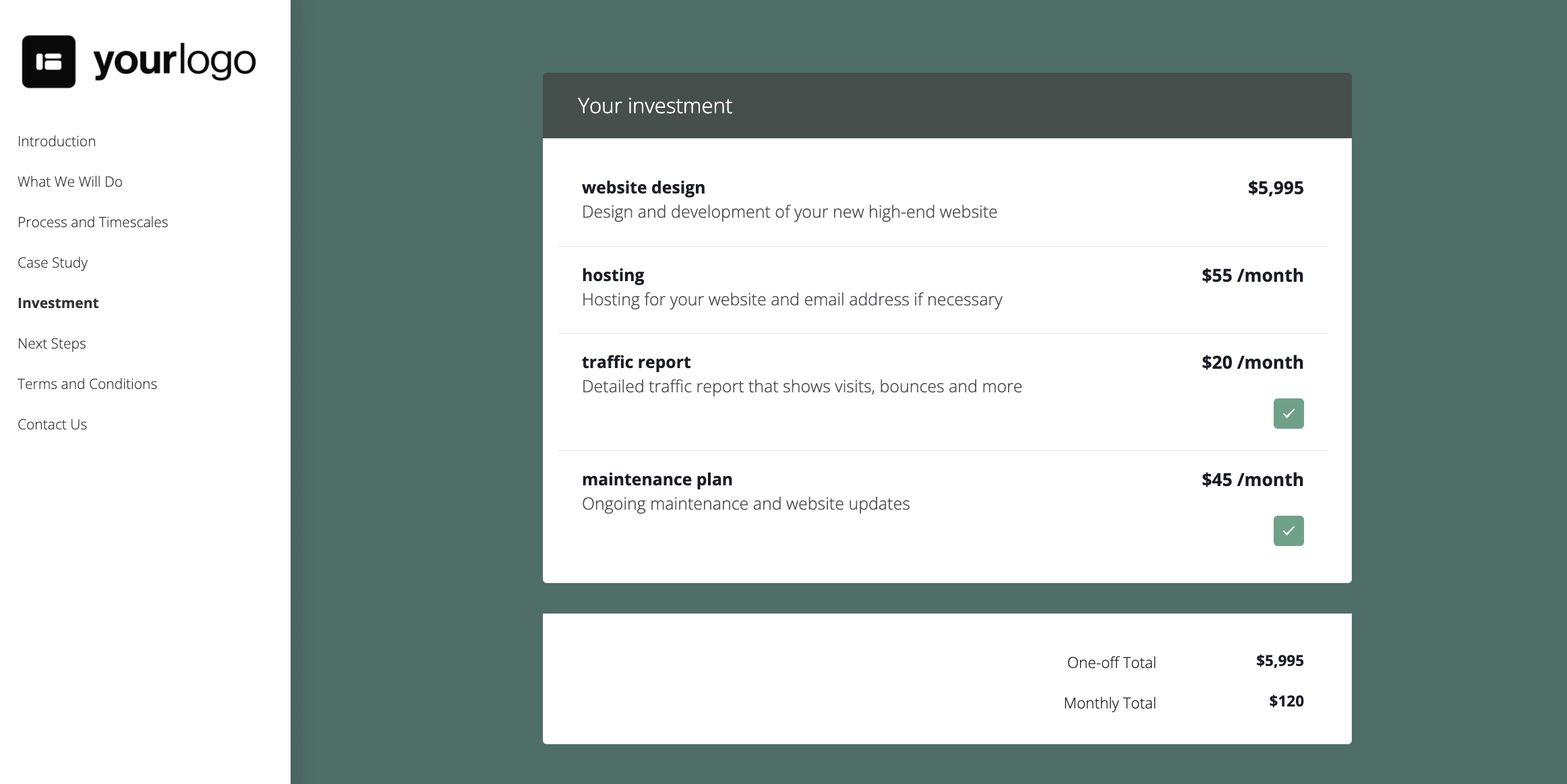Toggle the maintenance plan checkbox
This screenshot has width=1567, height=784.
coord(1288,531)
